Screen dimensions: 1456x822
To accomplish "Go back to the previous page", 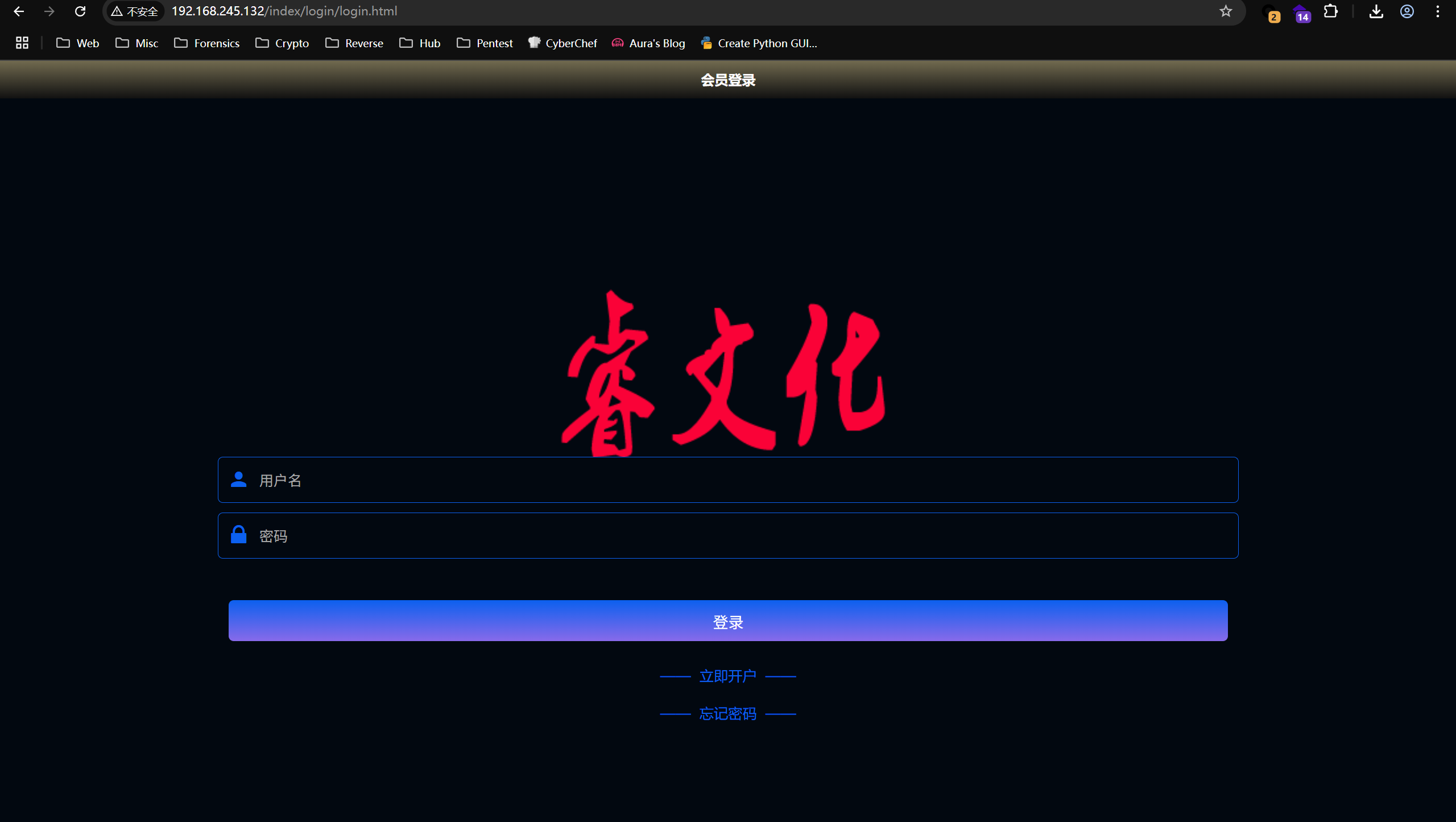I will 19,11.
